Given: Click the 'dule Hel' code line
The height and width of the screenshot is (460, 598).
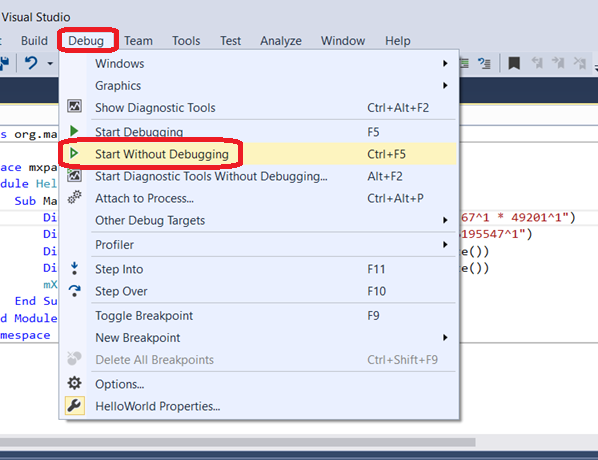Looking at the screenshot, I should pyautogui.click(x=29, y=184).
